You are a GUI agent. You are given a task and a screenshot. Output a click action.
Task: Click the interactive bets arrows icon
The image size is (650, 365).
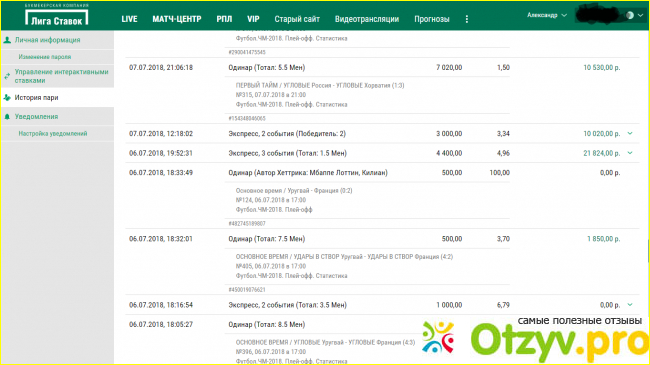(7, 76)
